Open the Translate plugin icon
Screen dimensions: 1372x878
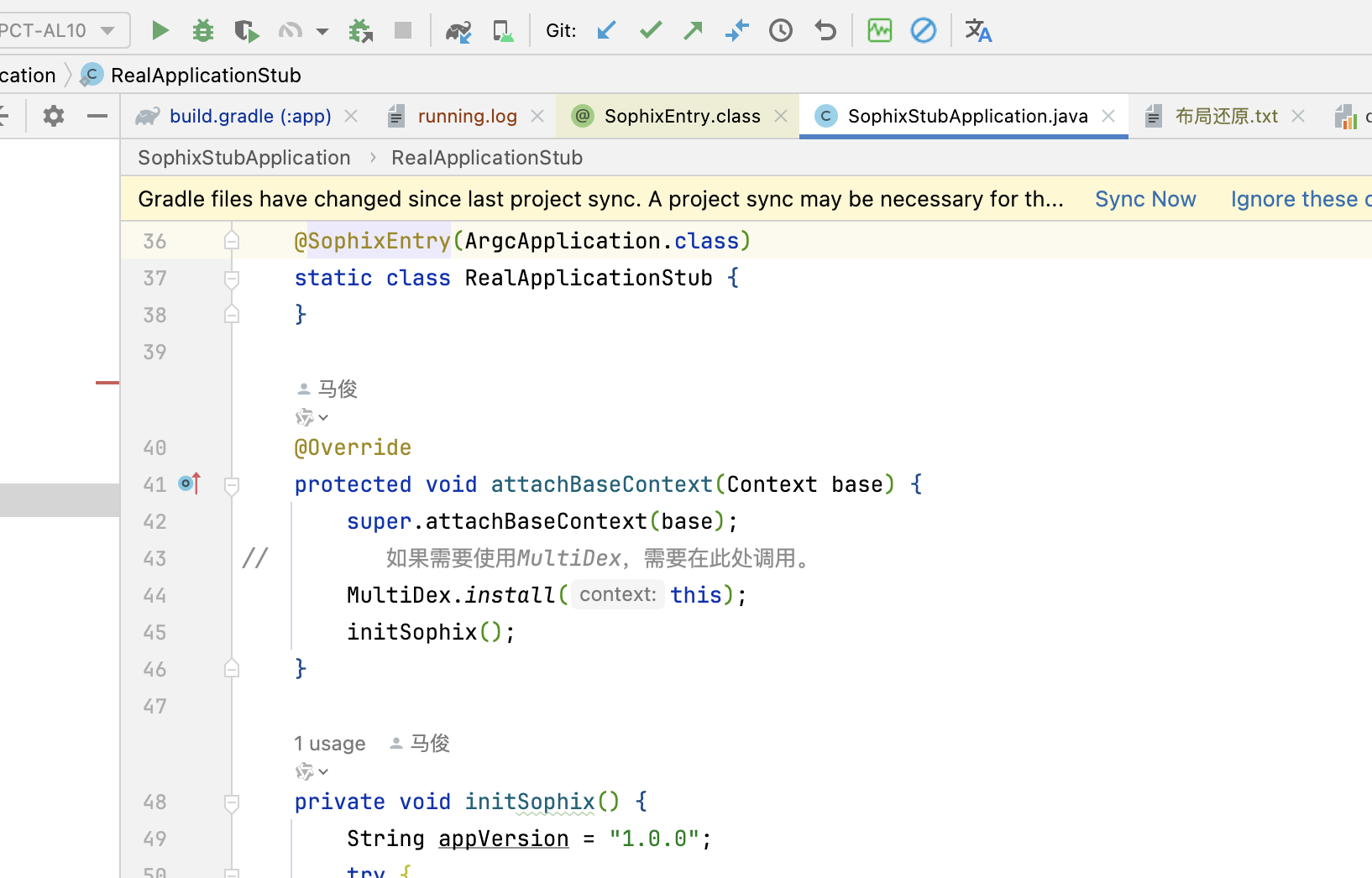point(978,31)
